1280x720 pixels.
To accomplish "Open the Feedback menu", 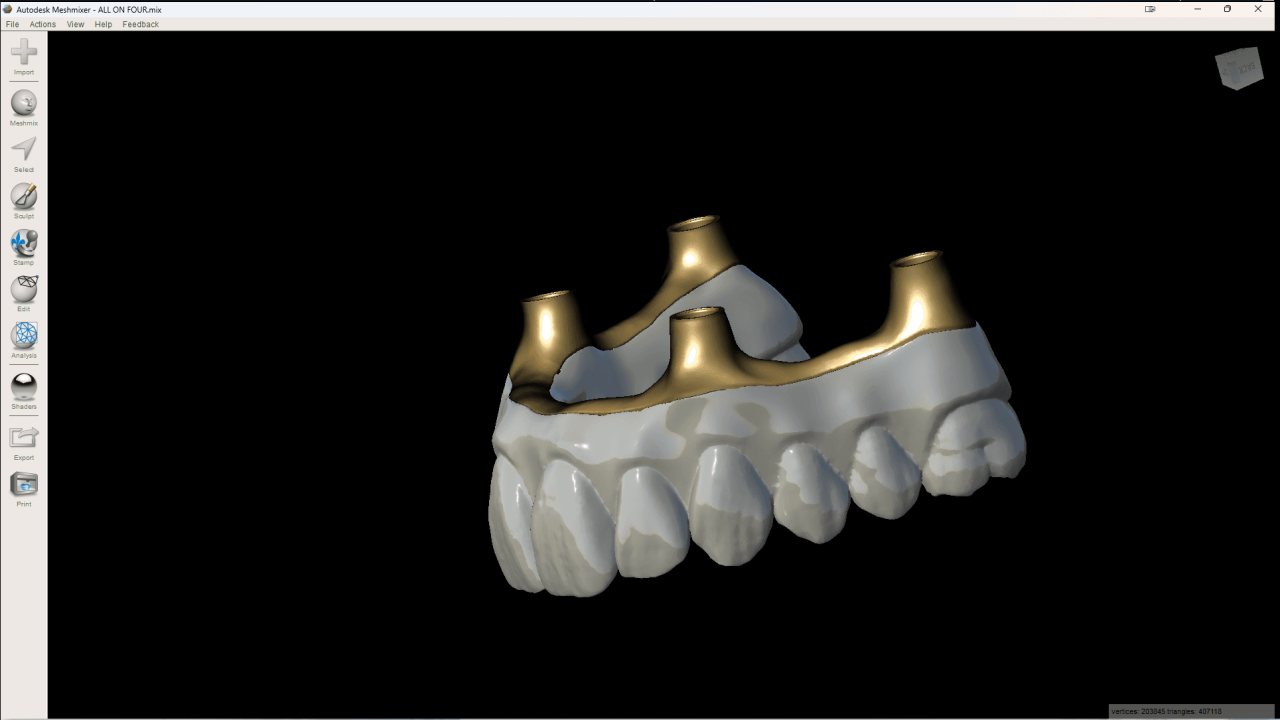I will click(x=141, y=24).
